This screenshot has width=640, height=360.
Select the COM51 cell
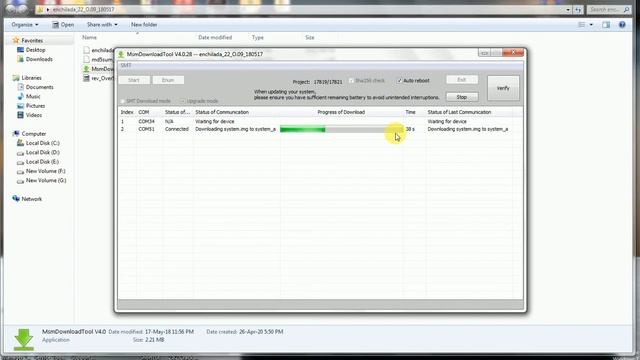coord(146,129)
